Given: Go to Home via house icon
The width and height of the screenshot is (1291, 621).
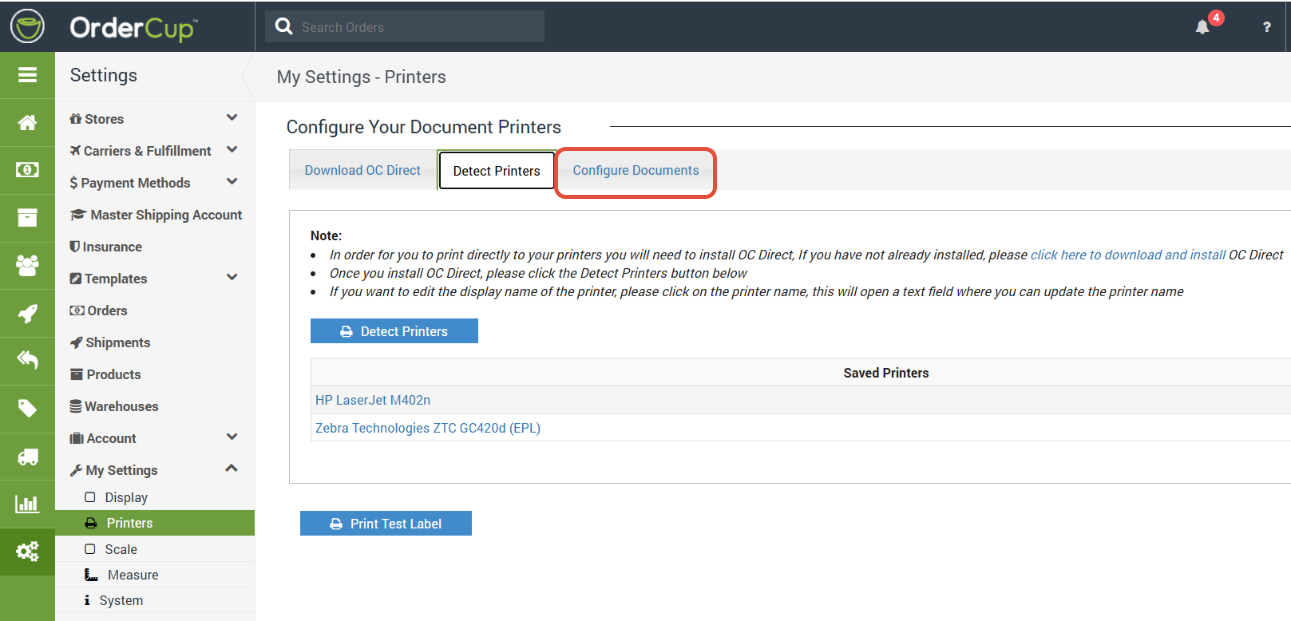Looking at the screenshot, I should pyautogui.click(x=27, y=122).
